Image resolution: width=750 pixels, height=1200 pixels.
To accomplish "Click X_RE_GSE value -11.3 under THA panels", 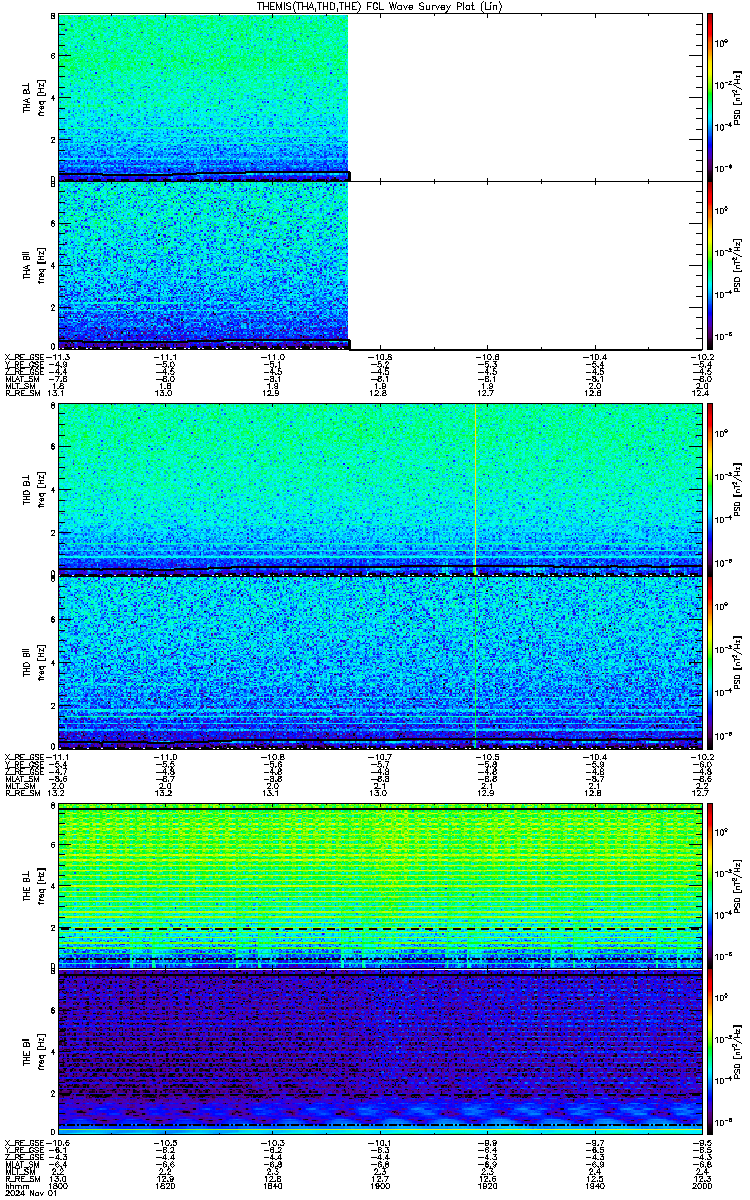I will [58, 357].
